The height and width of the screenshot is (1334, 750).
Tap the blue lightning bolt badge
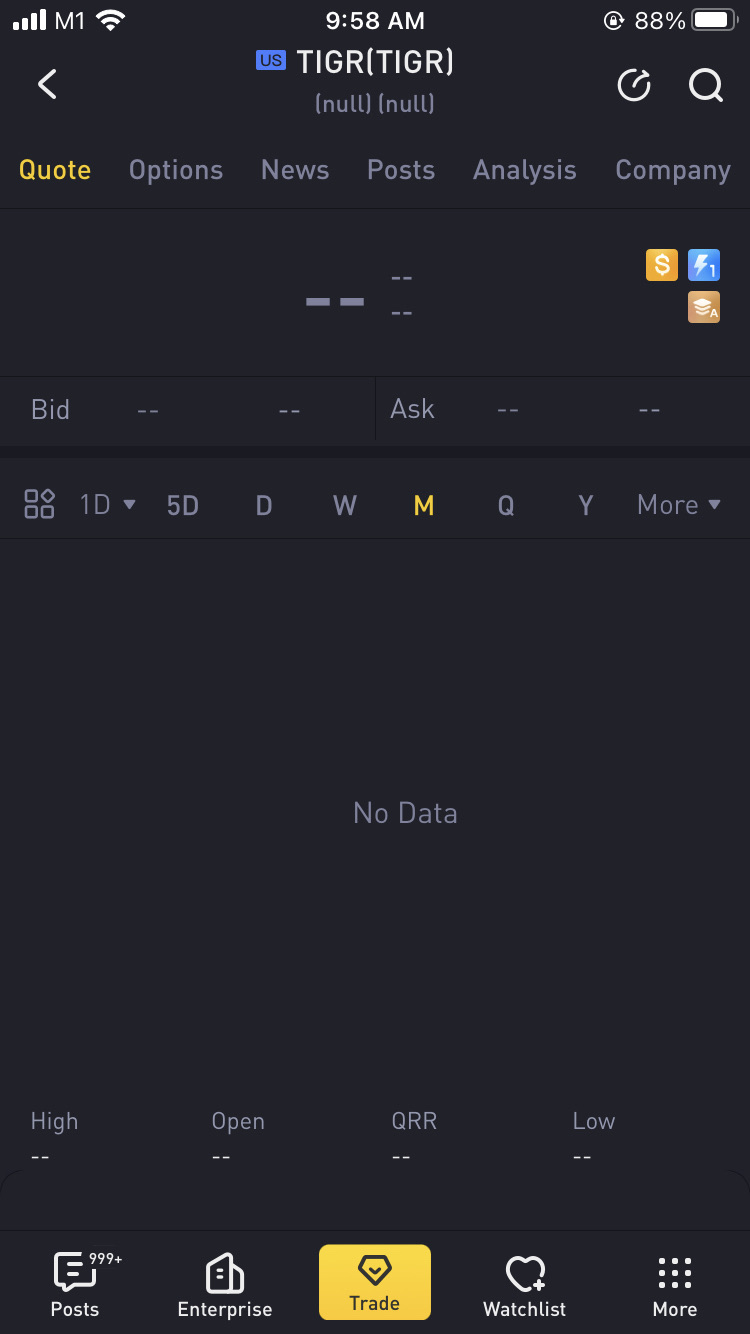(x=704, y=265)
